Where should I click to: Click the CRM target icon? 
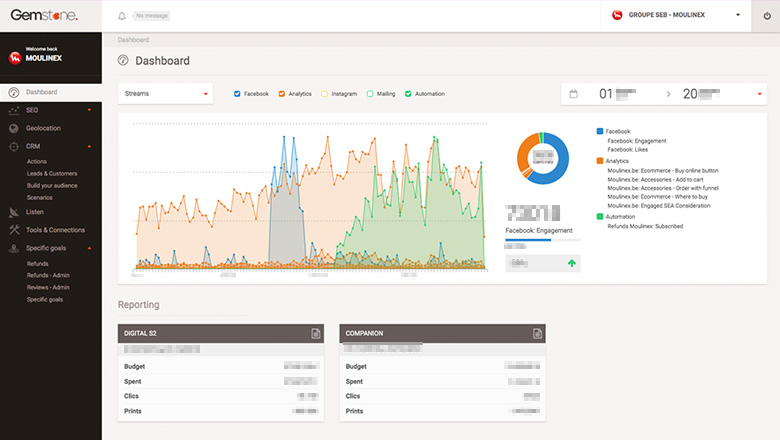tap(14, 147)
